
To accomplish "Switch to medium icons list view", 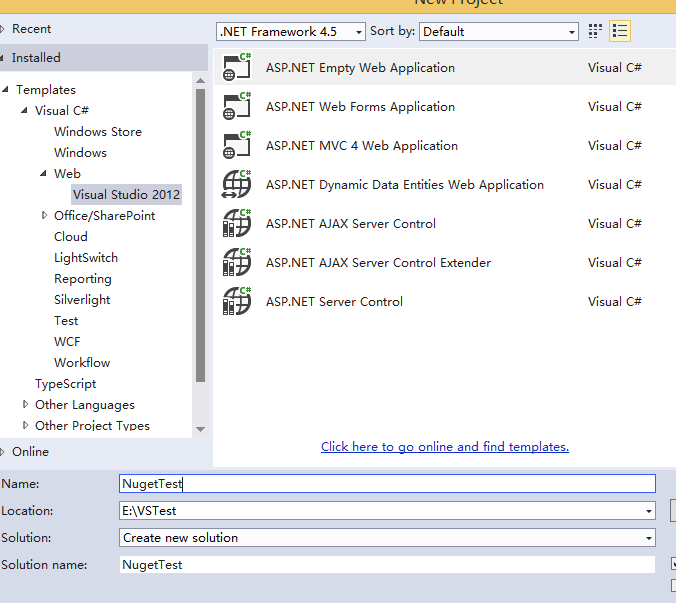I will click(x=620, y=31).
